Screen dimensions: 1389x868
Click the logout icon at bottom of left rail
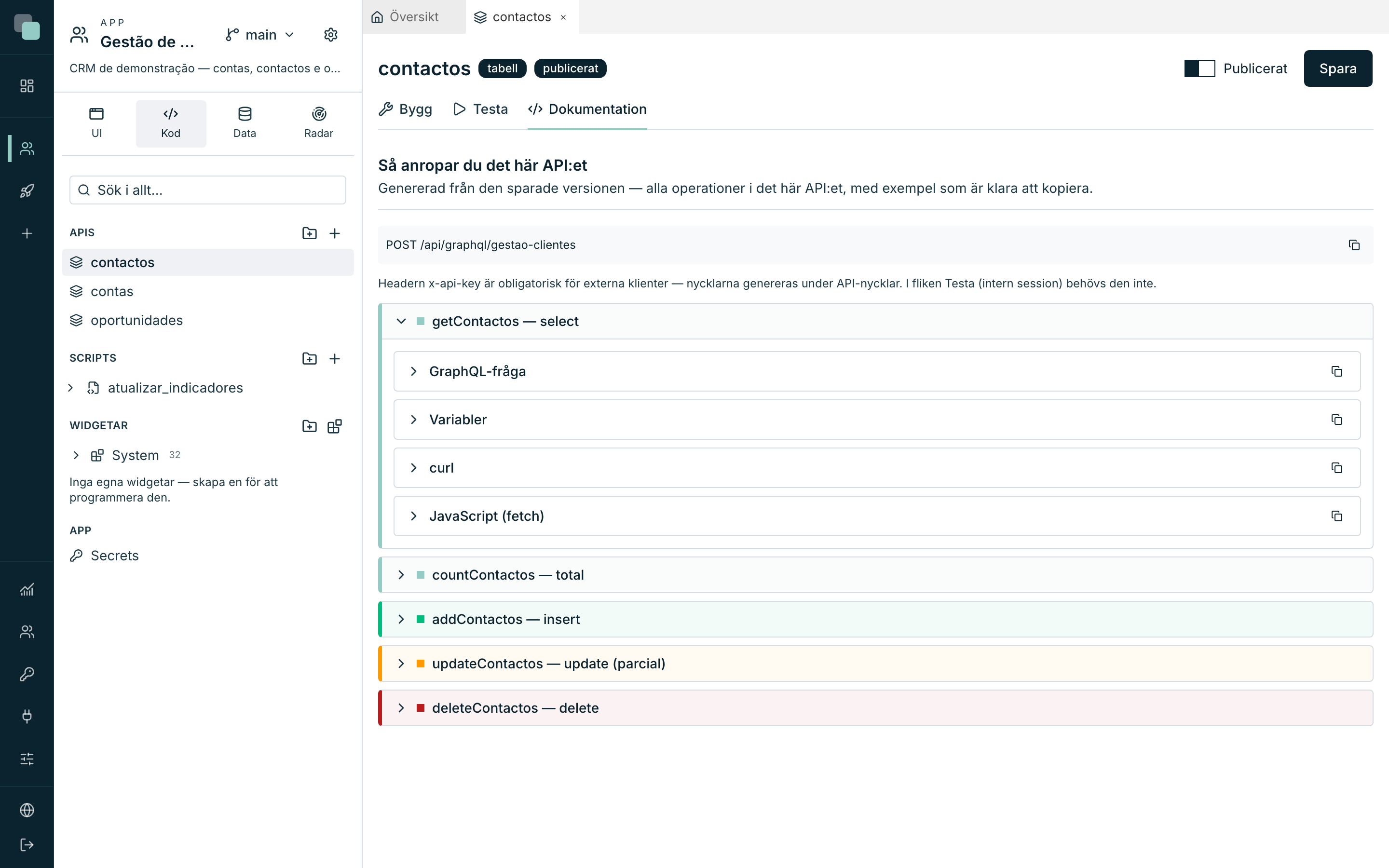tap(27, 844)
